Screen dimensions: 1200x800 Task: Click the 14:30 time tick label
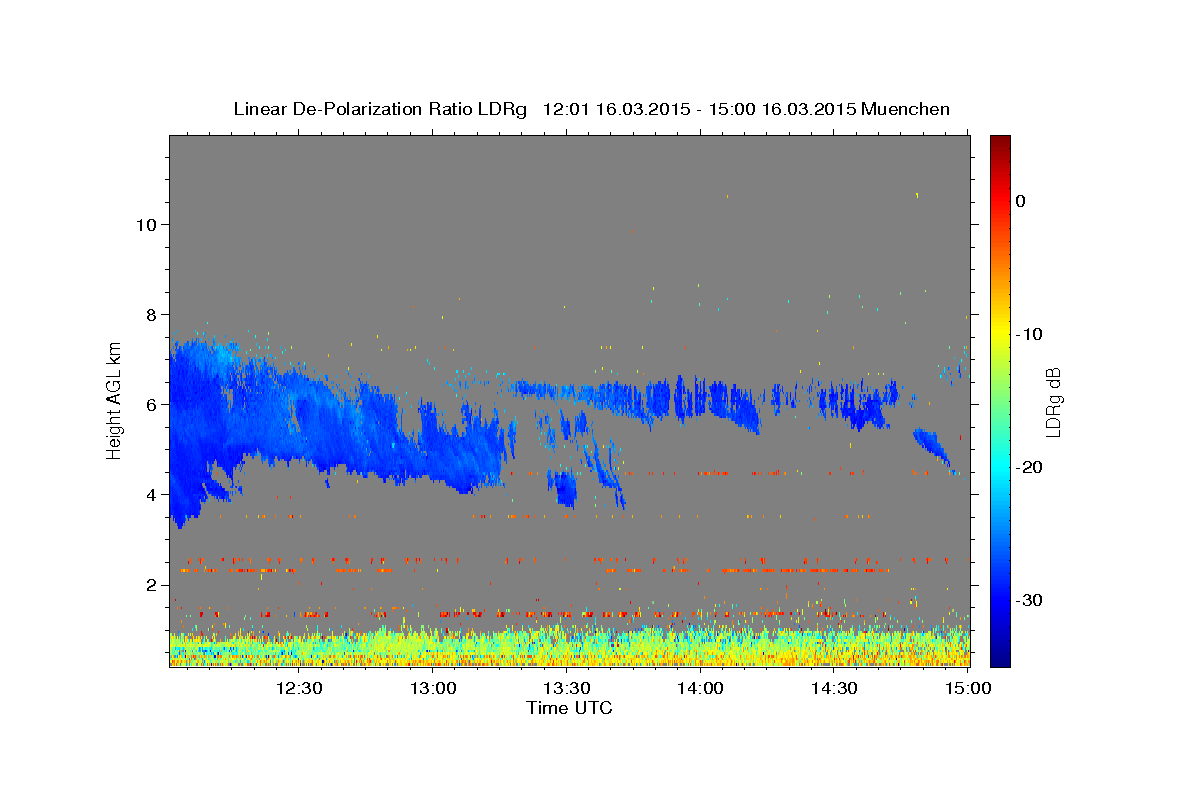(835, 688)
